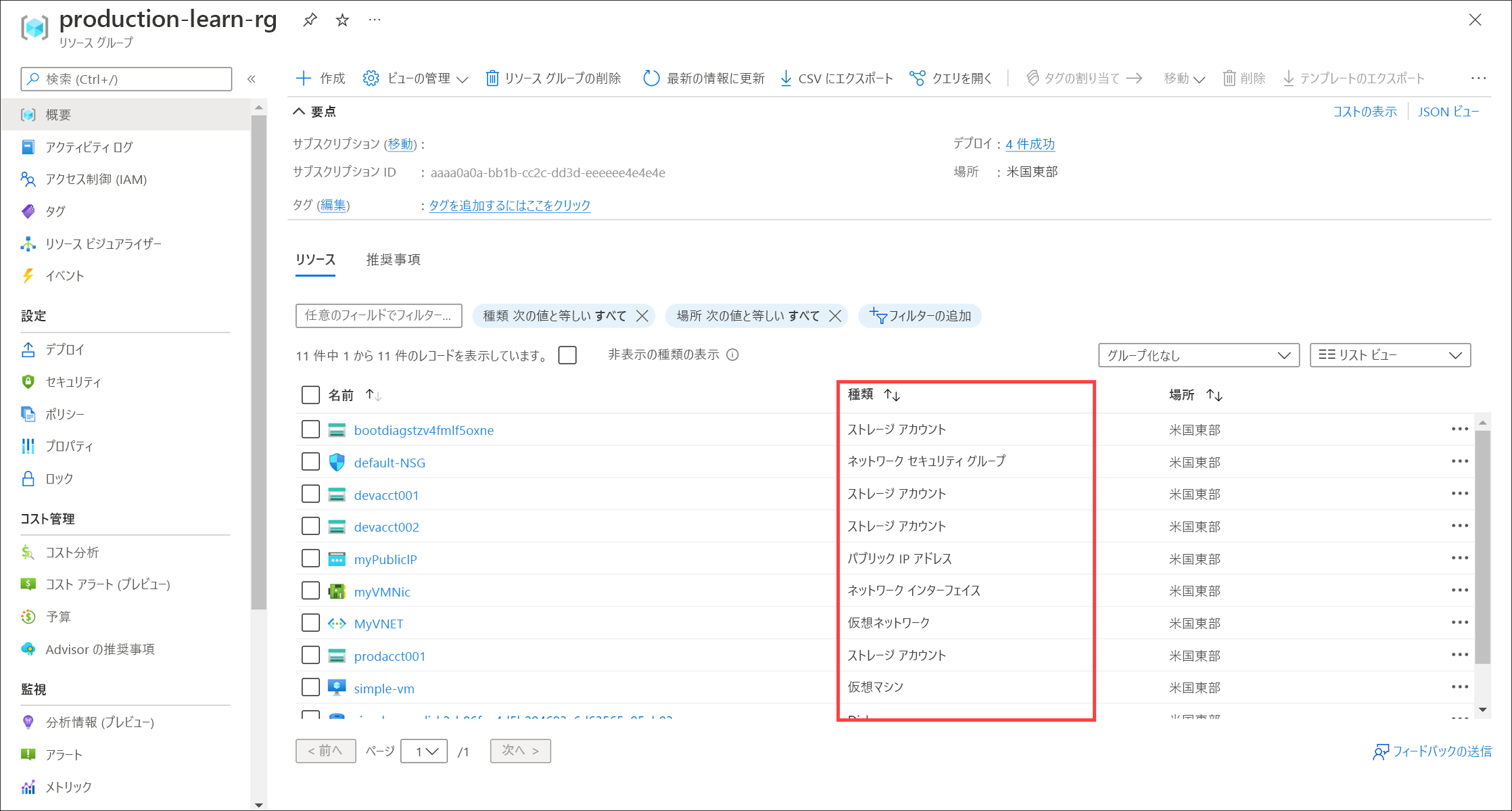The width and height of the screenshot is (1512, 811).
Task: Click the リソース グループの削除 trash icon
Action: (492, 78)
